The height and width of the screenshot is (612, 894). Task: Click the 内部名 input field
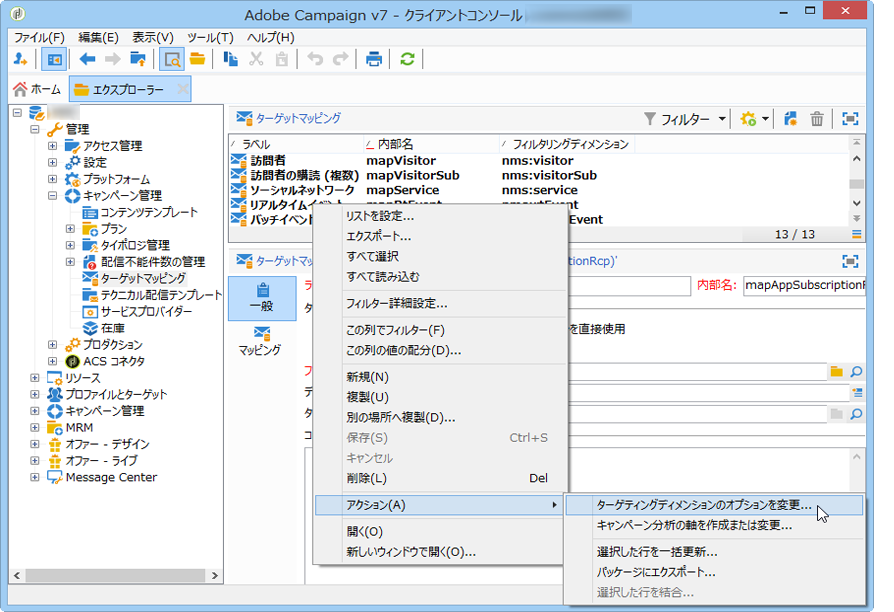click(x=804, y=285)
